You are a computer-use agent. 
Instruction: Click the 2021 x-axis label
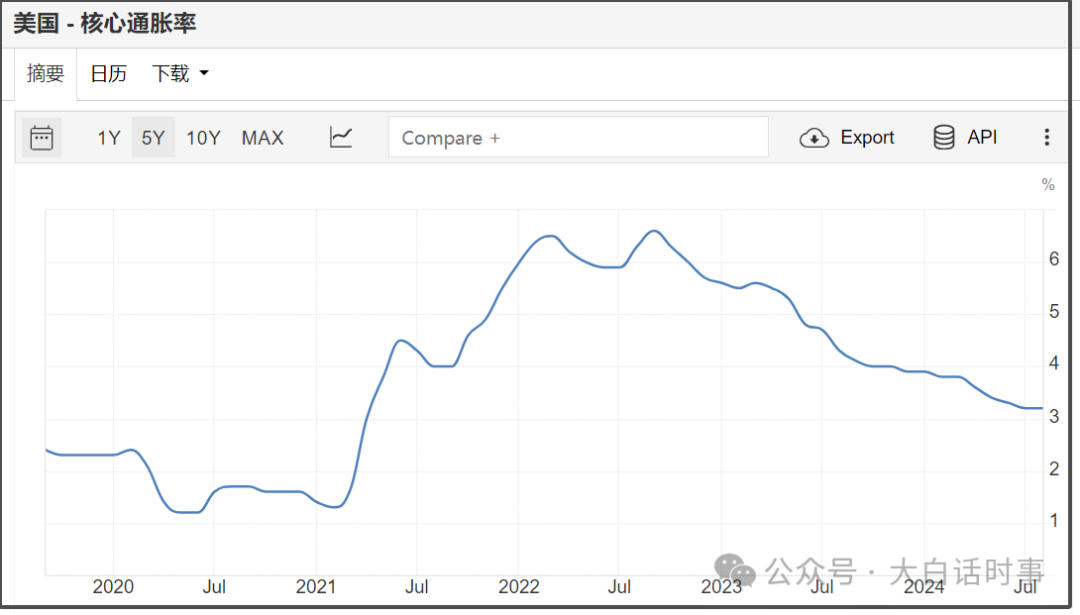(315, 587)
